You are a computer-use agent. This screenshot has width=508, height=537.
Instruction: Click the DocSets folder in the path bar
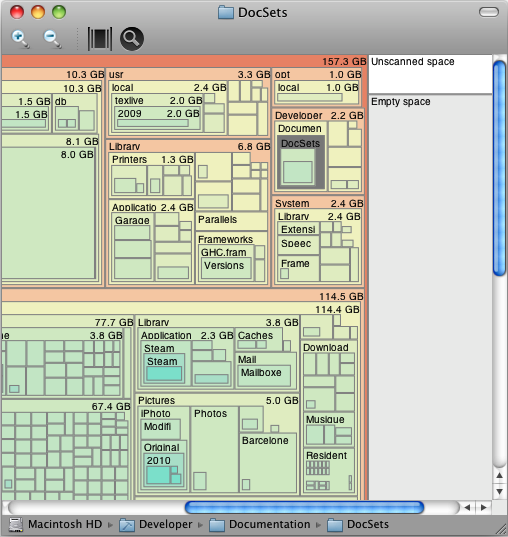click(x=358, y=525)
